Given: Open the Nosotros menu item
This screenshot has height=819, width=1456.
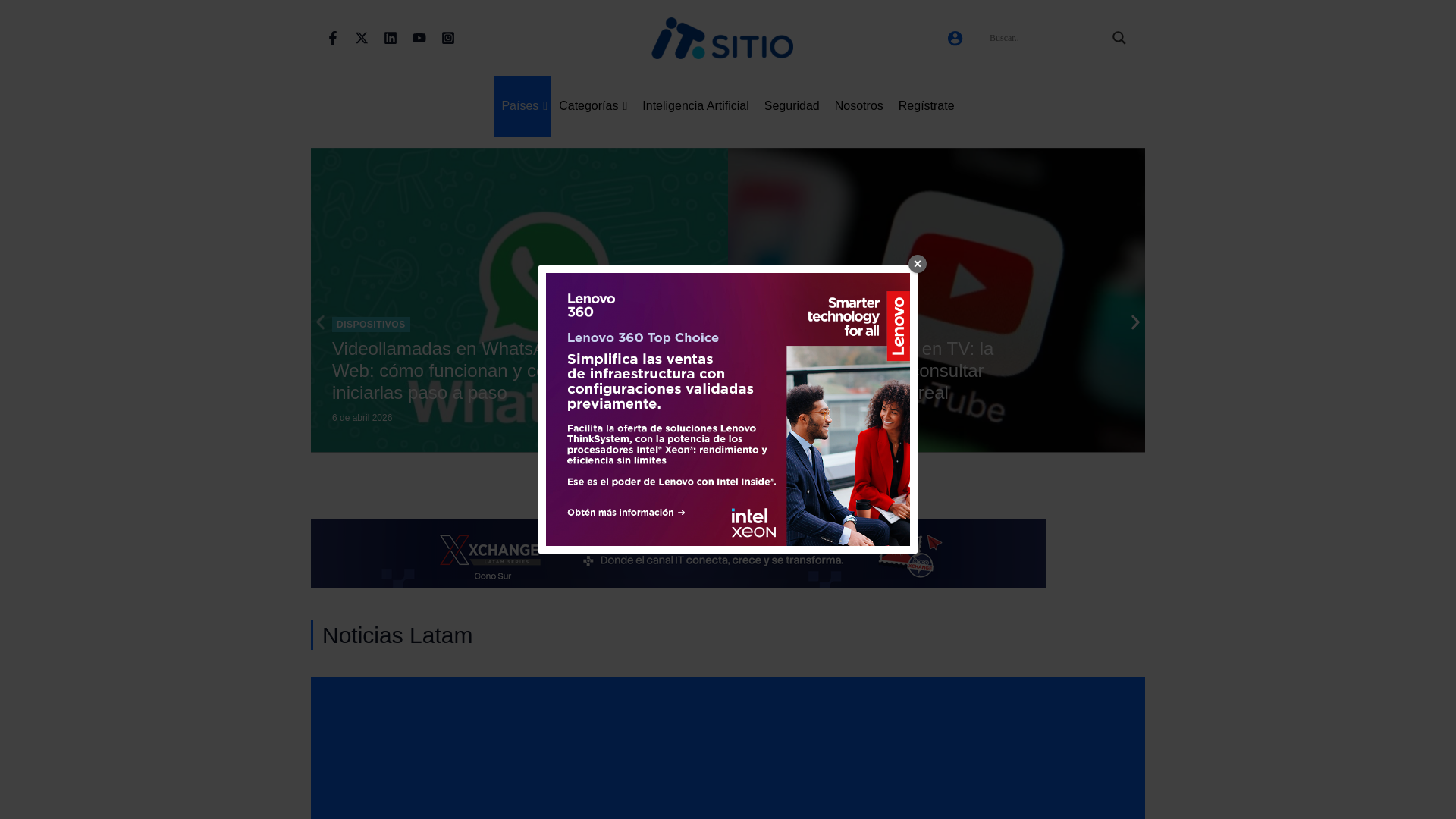Looking at the screenshot, I should coord(858,106).
